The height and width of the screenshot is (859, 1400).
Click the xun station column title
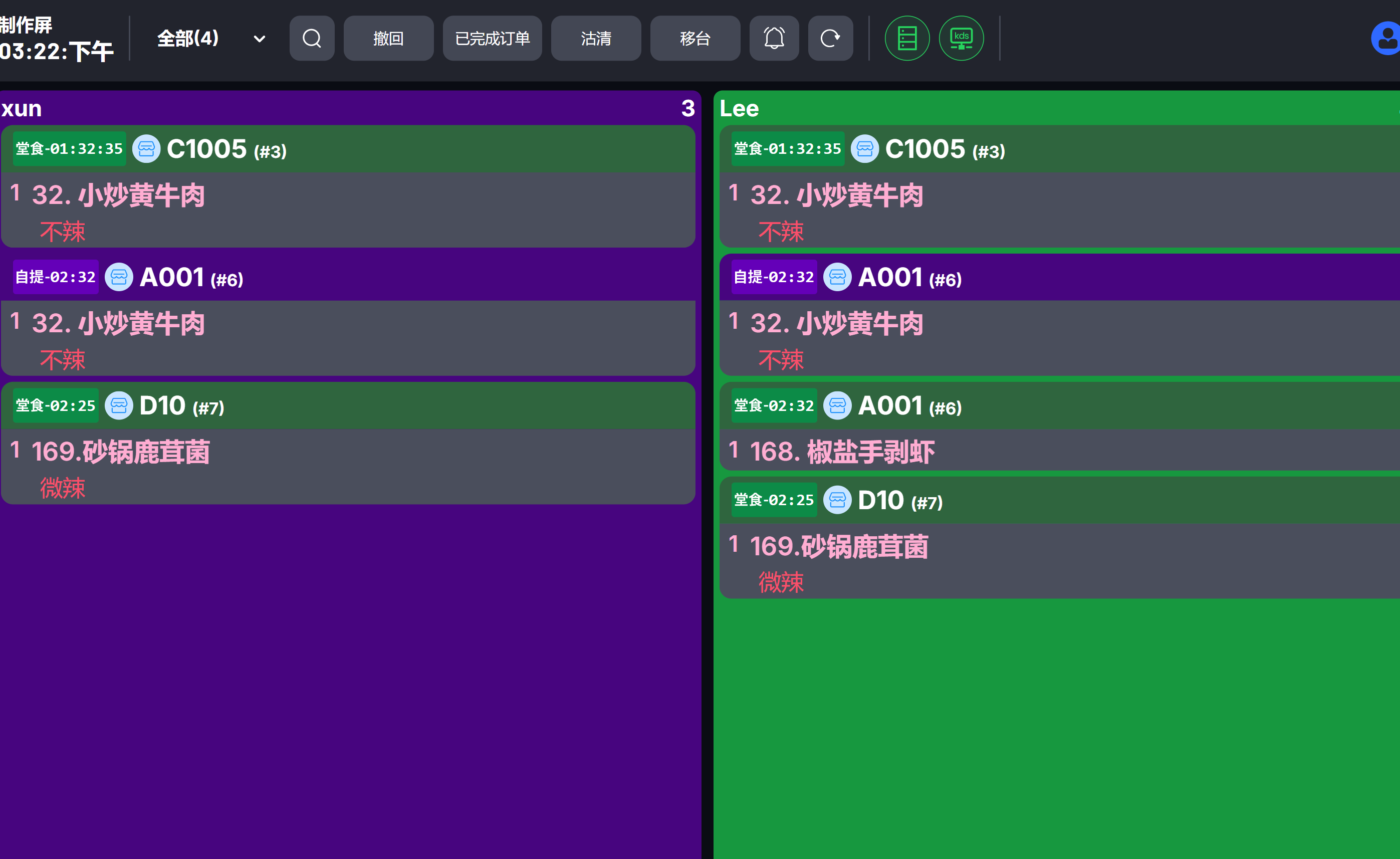click(21, 109)
